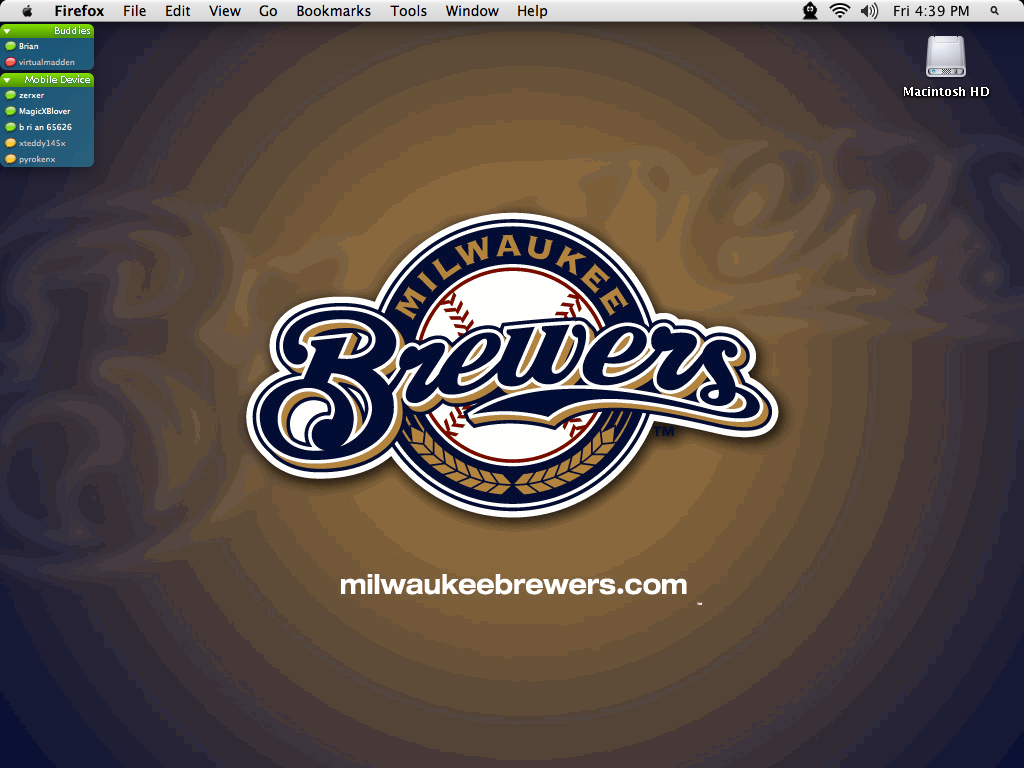
Task: Click green status dot beside MagicXBlover
Action: 10,111
